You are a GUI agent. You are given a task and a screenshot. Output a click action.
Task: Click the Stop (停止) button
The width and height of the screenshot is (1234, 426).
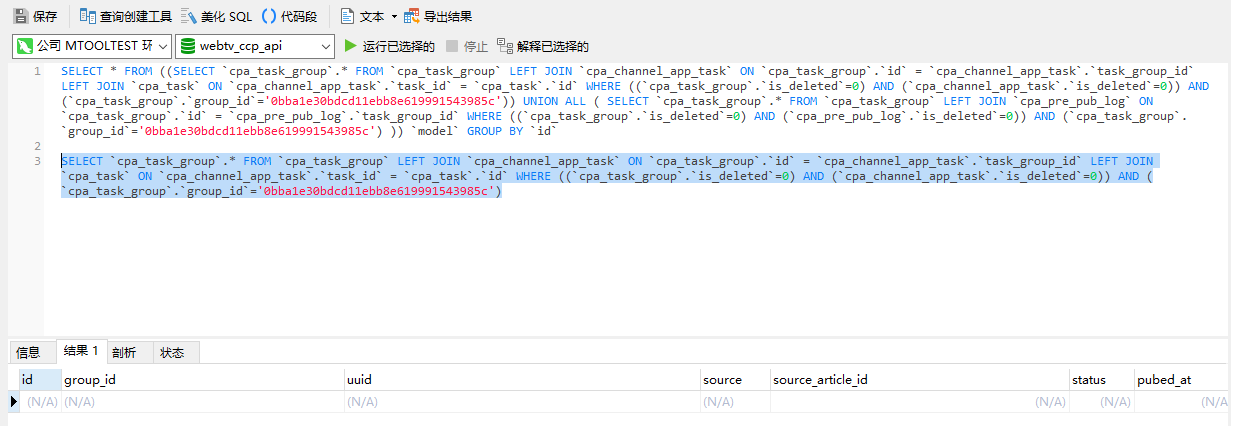click(x=467, y=46)
